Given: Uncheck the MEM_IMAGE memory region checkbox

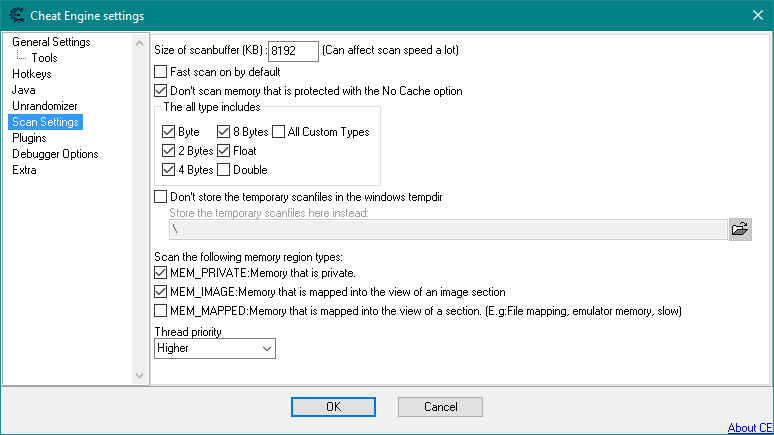Looking at the screenshot, I should point(161,292).
